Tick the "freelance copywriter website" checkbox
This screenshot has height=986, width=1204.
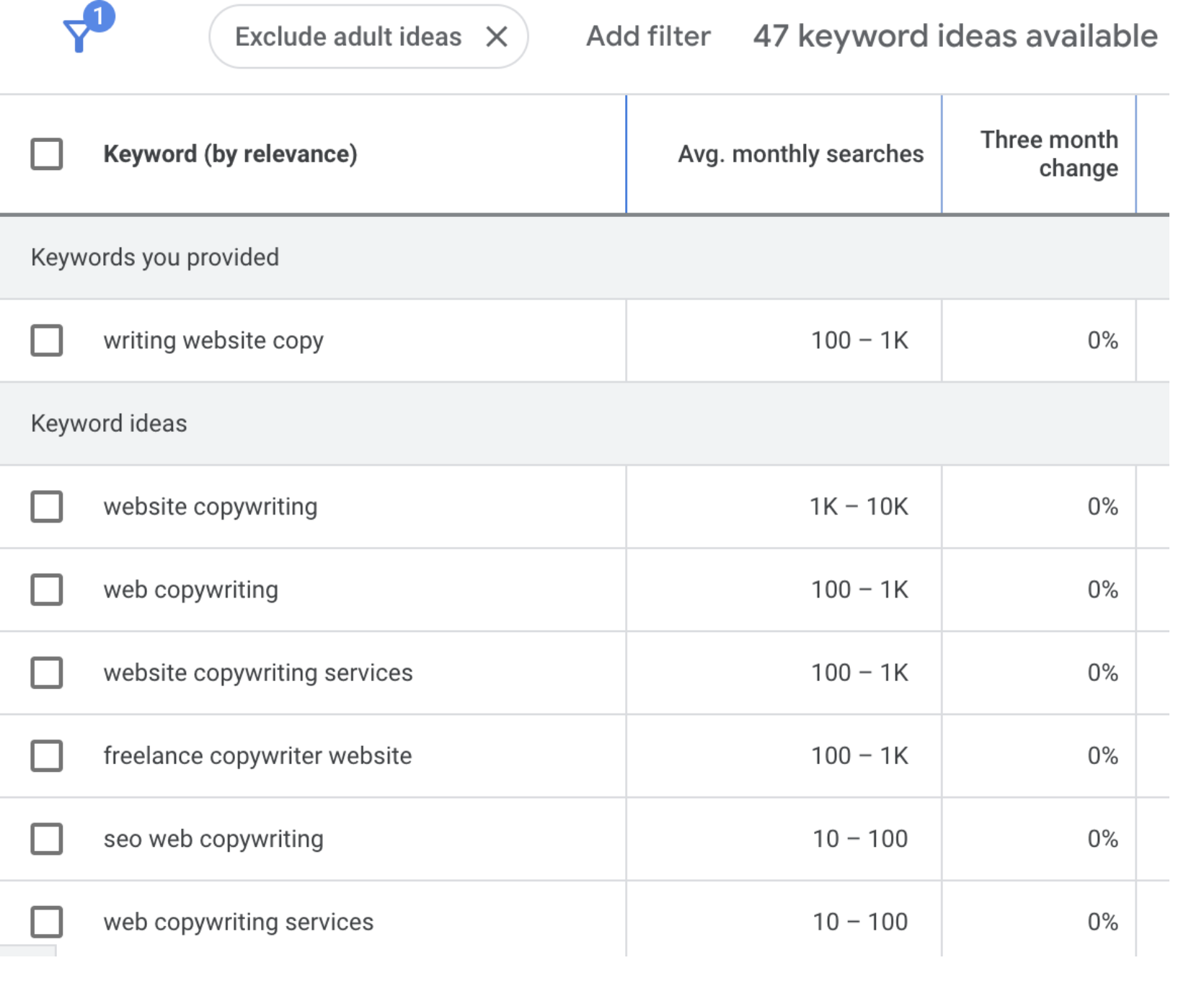click(47, 756)
